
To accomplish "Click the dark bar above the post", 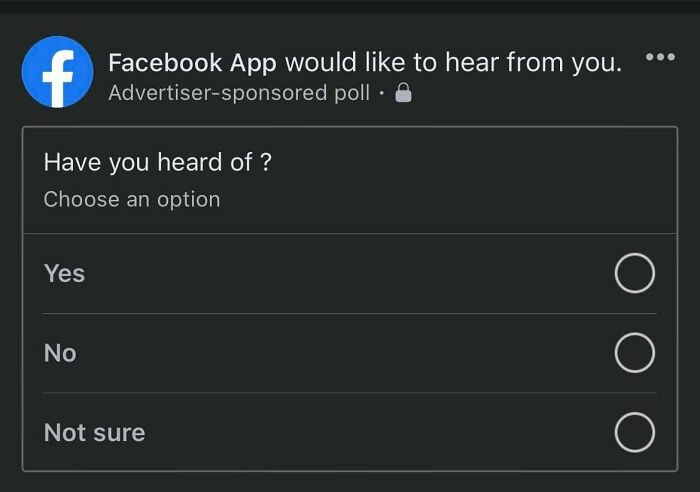I will pos(350,6).
